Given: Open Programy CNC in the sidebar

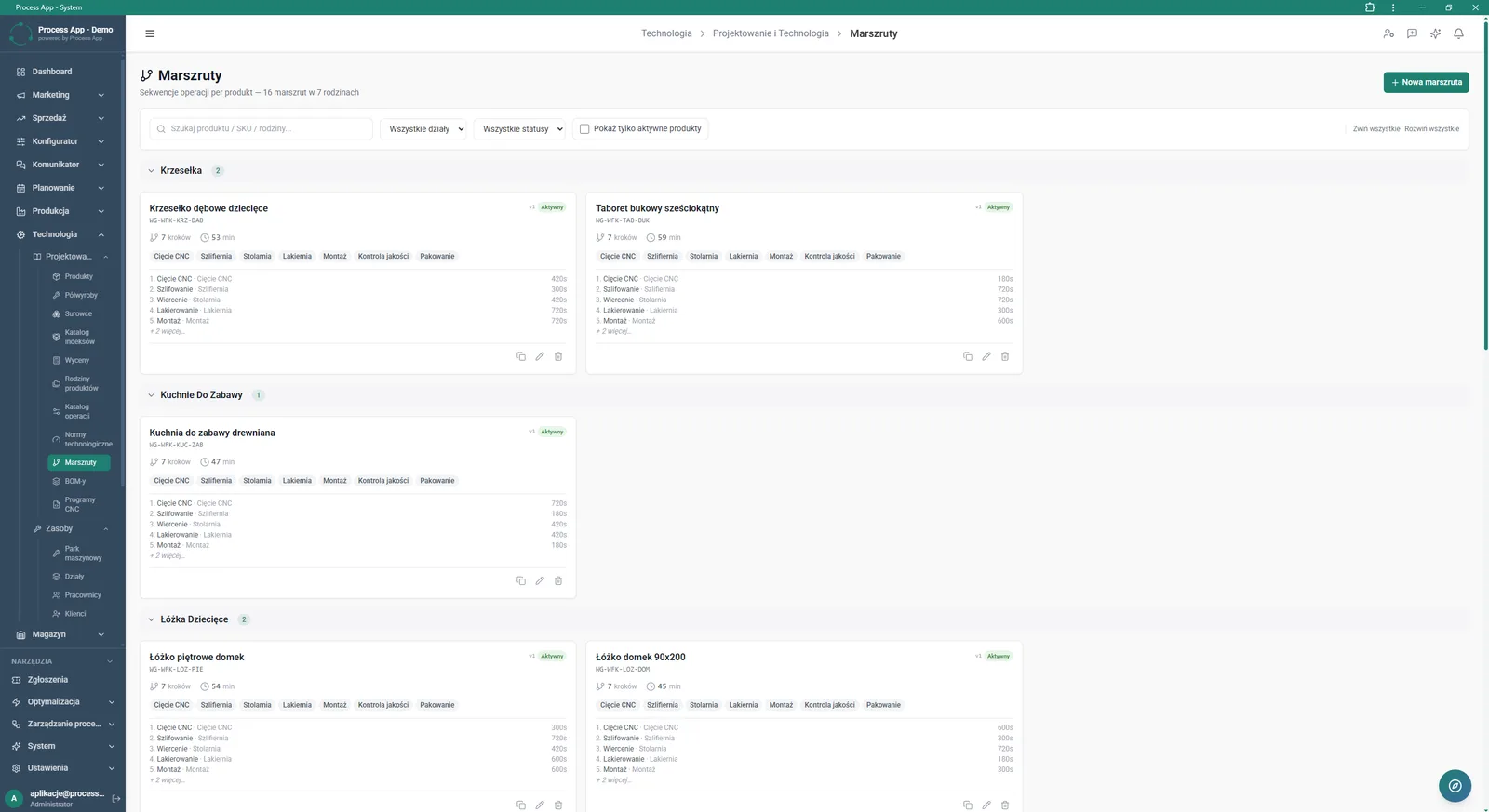Looking at the screenshot, I should (79, 504).
